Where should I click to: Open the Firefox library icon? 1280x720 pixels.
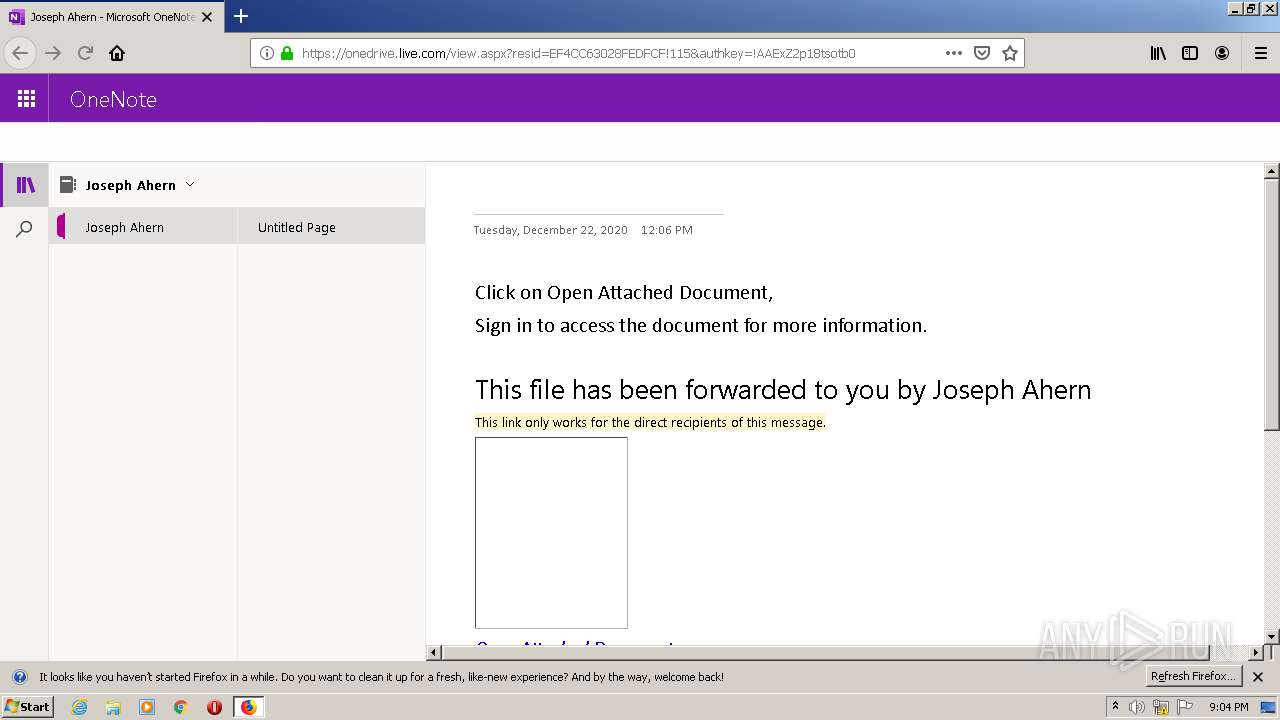tap(1158, 53)
